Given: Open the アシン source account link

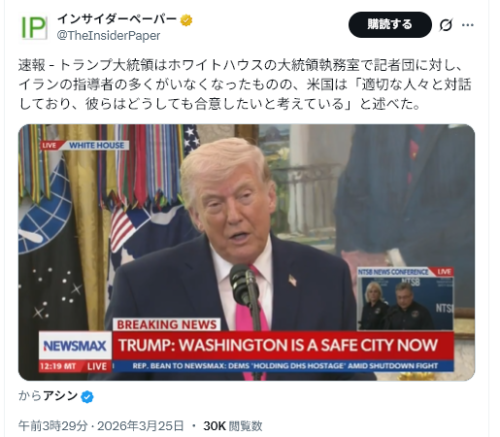Looking at the screenshot, I should 60,396.
